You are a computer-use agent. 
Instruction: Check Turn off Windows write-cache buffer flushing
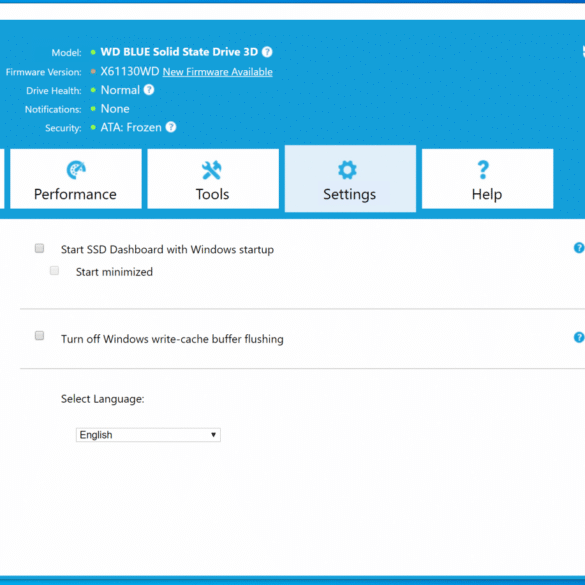(39, 336)
